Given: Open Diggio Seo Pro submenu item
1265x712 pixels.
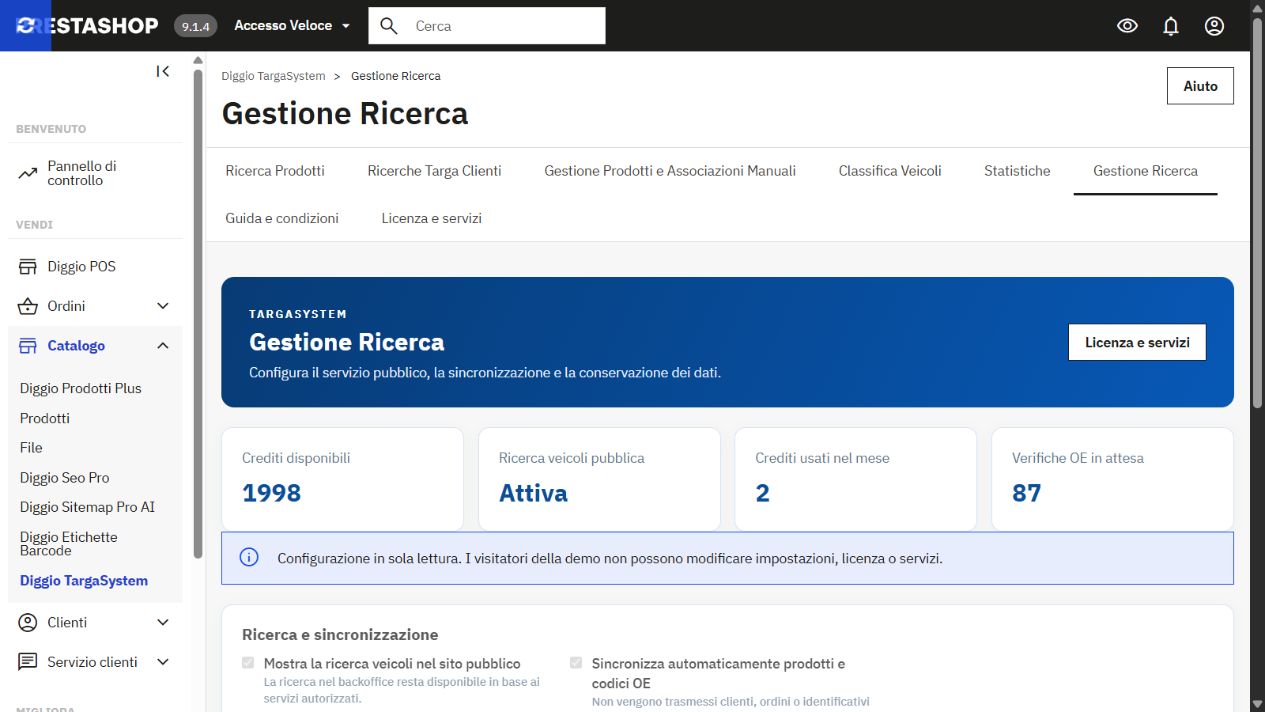Looking at the screenshot, I should (x=65, y=478).
